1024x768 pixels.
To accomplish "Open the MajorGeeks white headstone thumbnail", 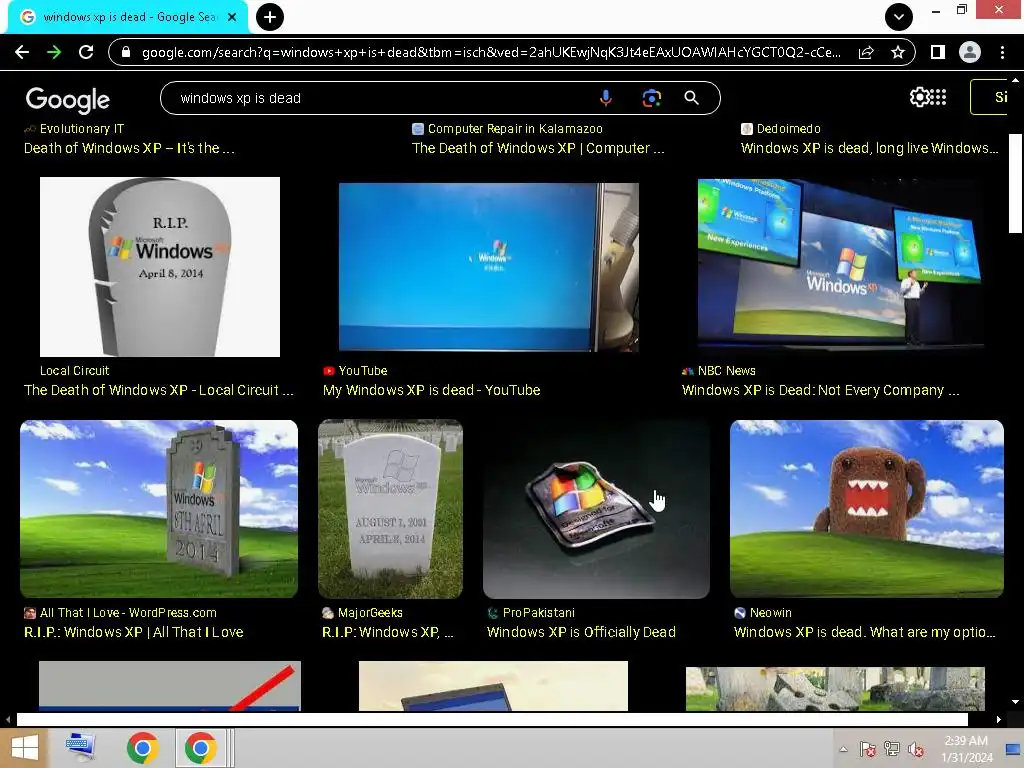I will (x=391, y=509).
